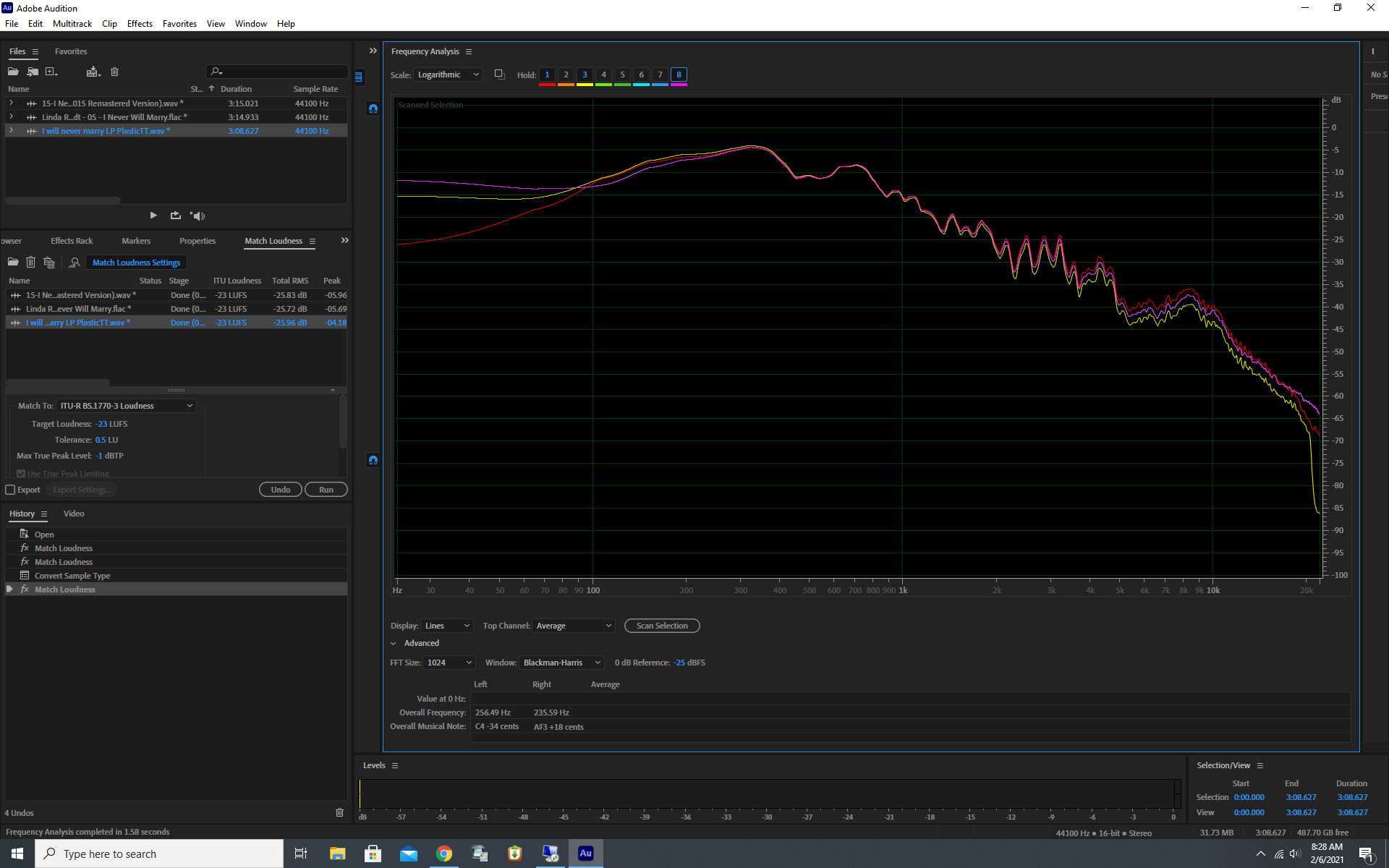The width and height of the screenshot is (1389, 868).
Task: Click icon next to Scale dropdown
Action: (x=499, y=75)
